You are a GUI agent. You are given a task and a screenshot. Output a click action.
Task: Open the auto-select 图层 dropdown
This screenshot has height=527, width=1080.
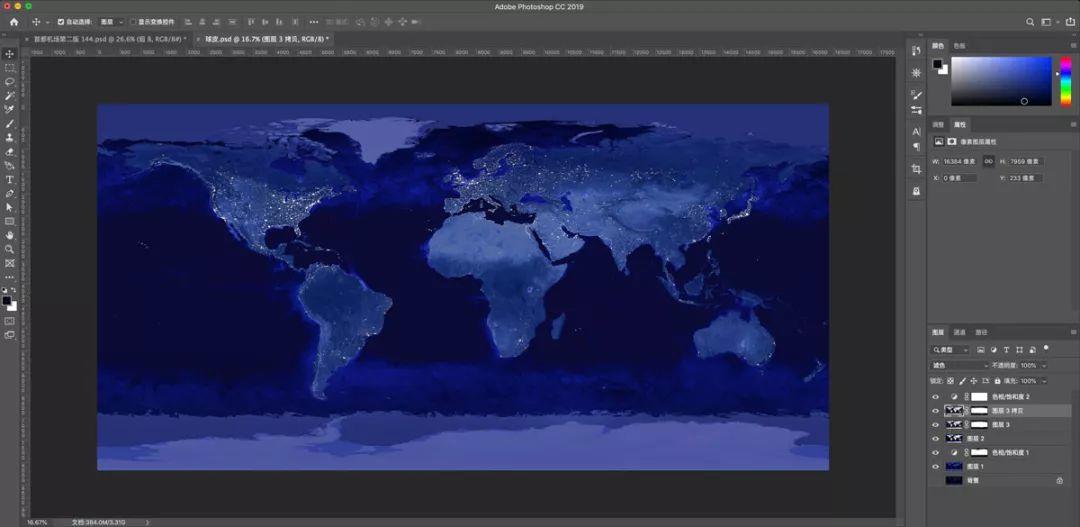click(x=111, y=22)
